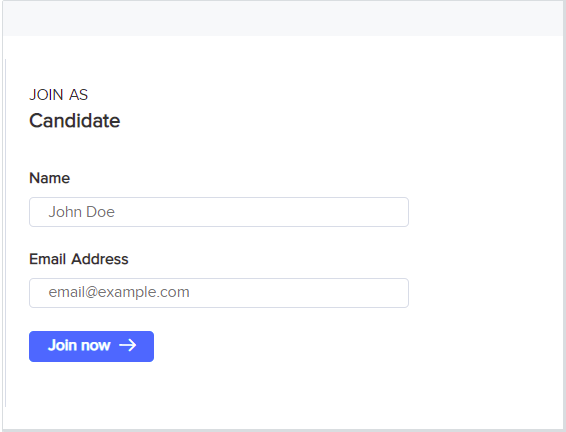Click white space beside Join now button
This screenshot has width=566, height=432.
click(x=282, y=346)
